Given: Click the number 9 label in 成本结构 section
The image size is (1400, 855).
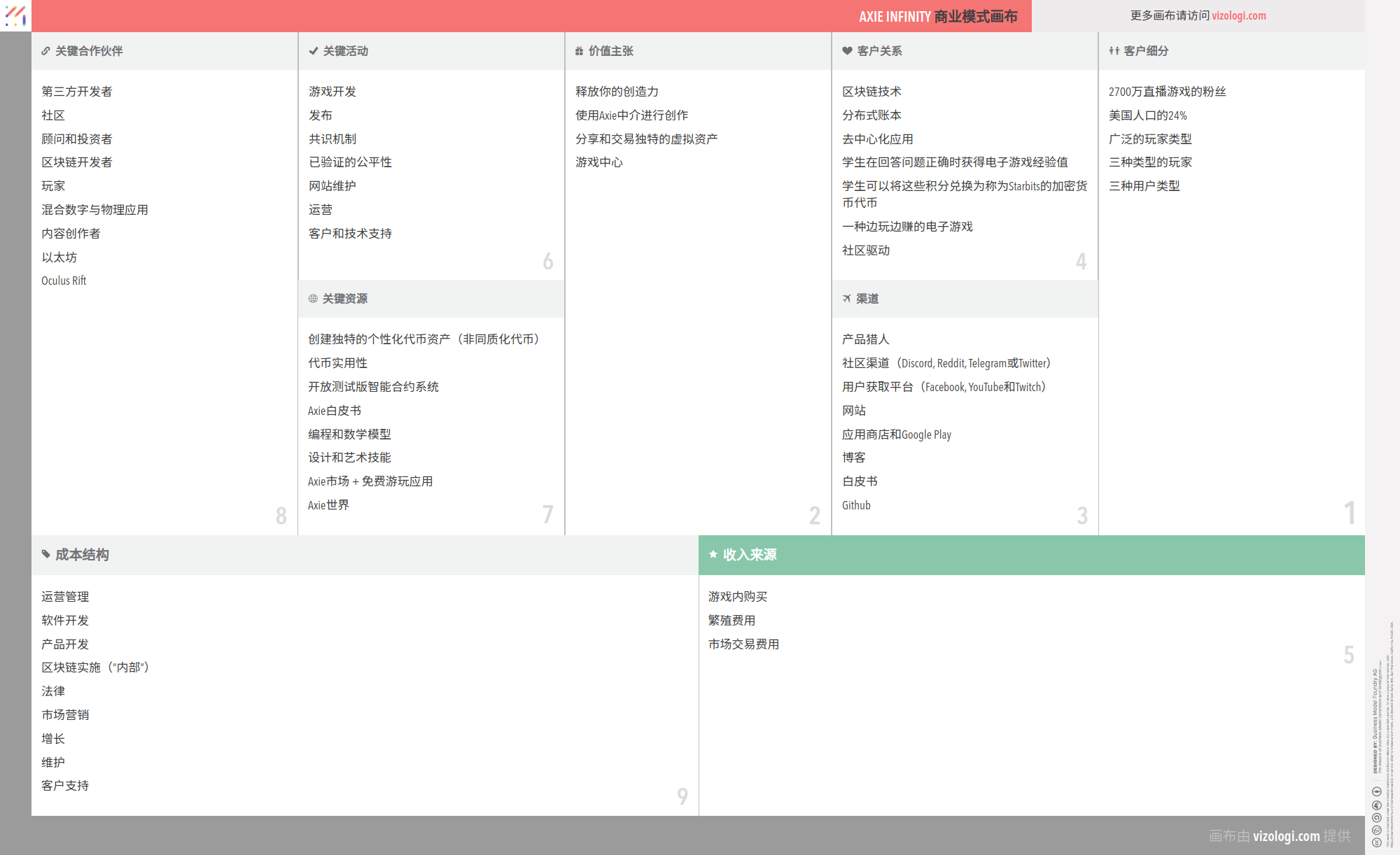Looking at the screenshot, I should 681,796.
